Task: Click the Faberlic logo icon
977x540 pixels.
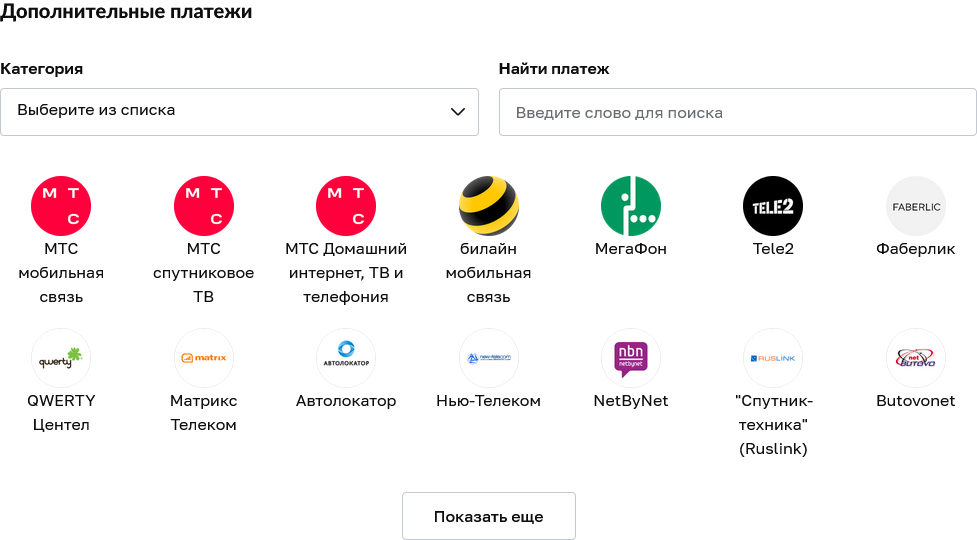Action: (x=916, y=206)
